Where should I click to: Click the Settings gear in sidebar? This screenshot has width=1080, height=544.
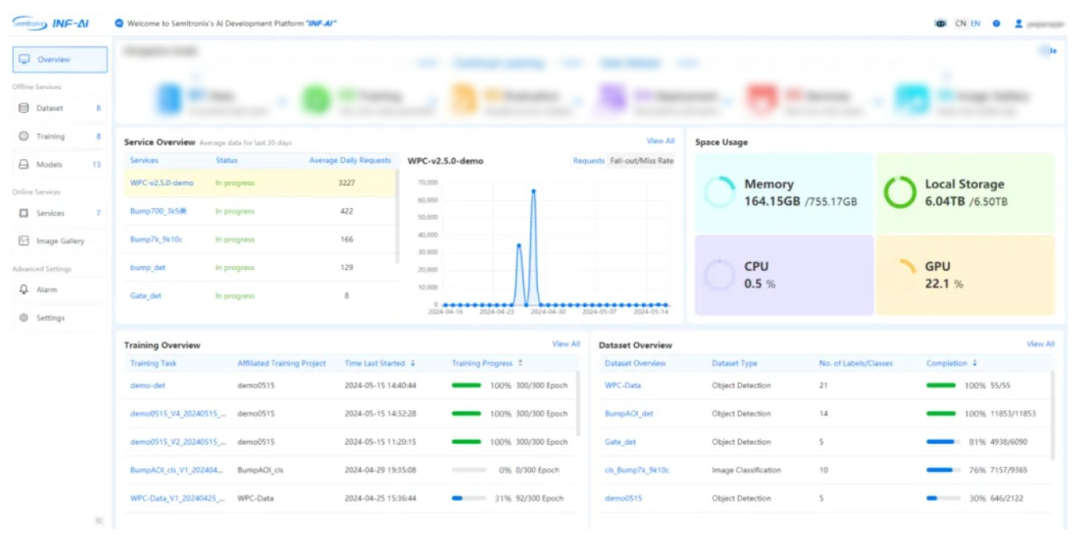coord(24,318)
